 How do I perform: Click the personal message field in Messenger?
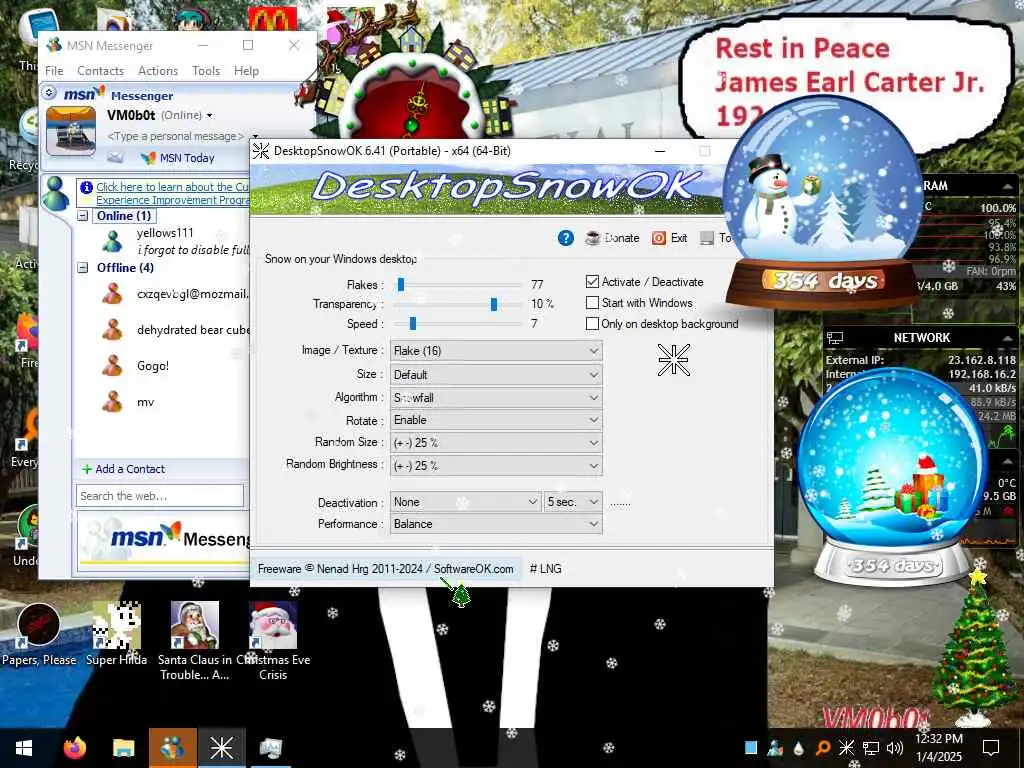pyautogui.click(x=175, y=136)
